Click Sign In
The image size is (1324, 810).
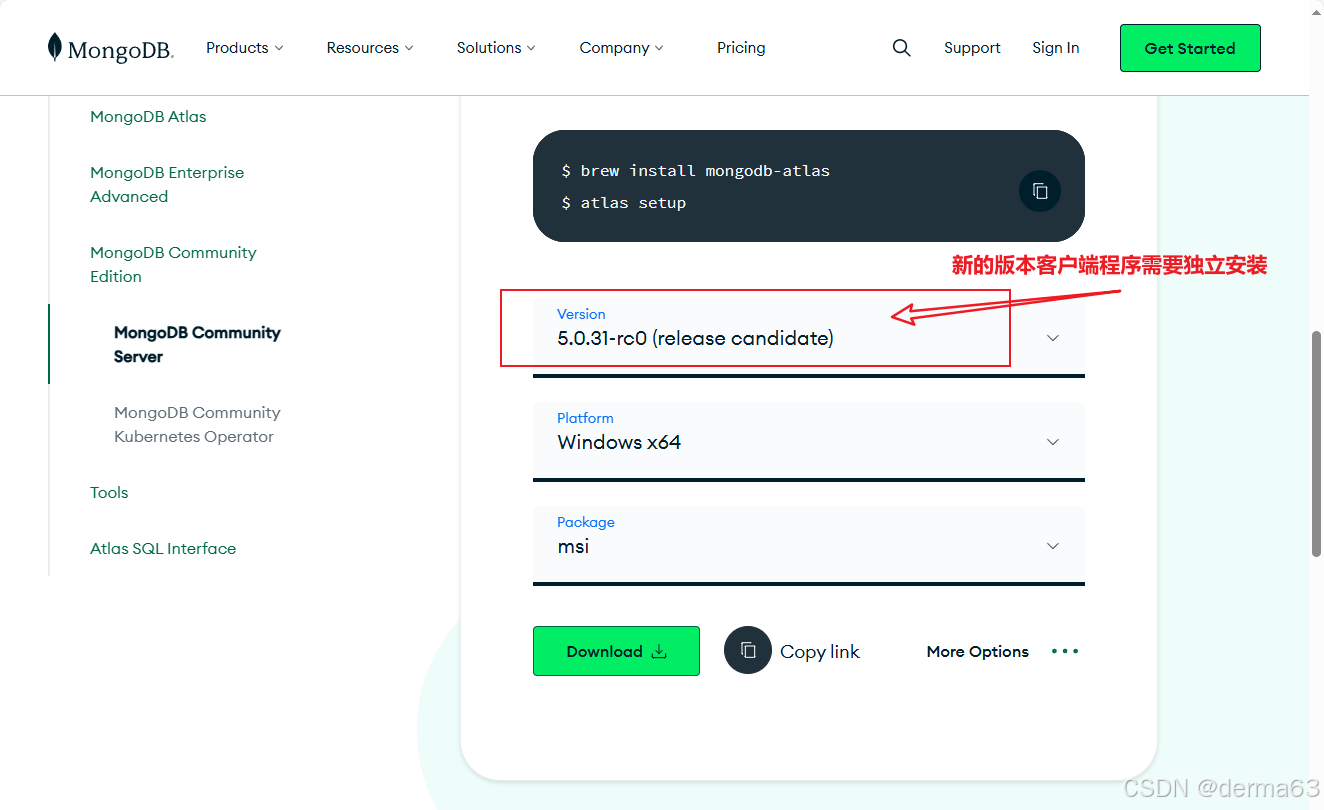pyautogui.click(x=1056, y=48)
